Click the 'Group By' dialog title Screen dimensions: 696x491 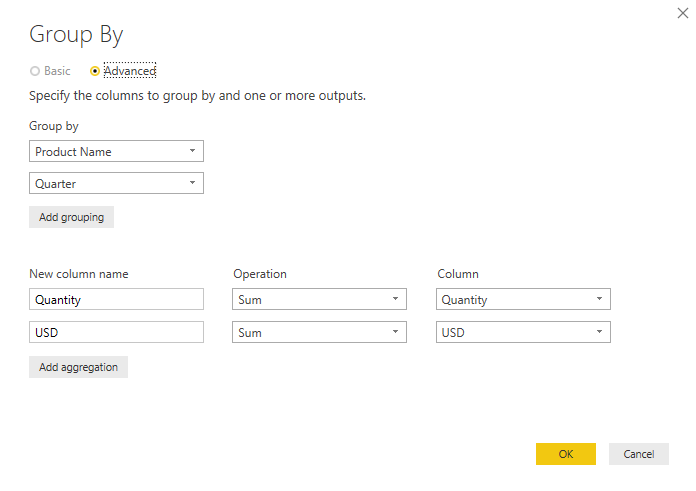[x=76, y=34]
